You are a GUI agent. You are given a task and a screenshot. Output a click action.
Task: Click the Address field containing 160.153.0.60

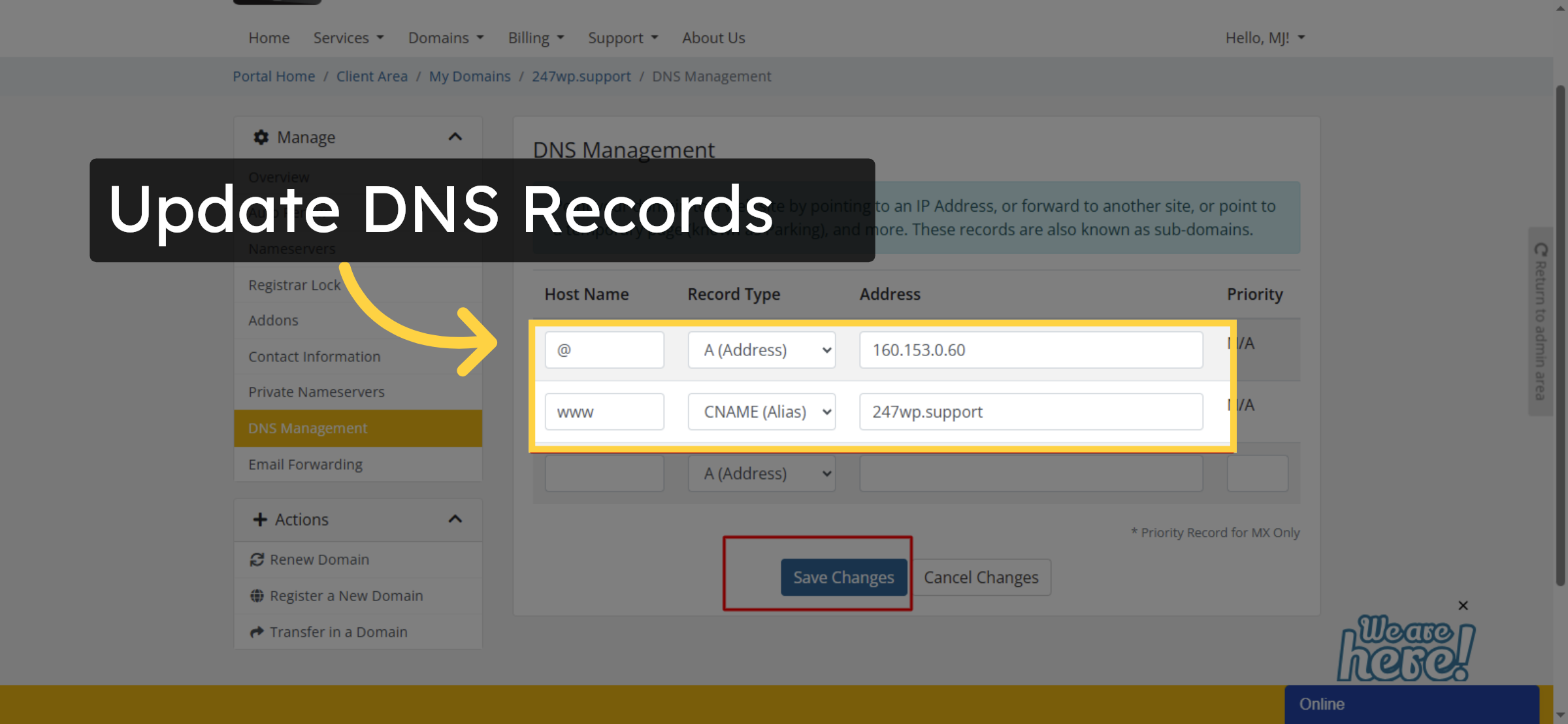pyautogui.click(x=1031, y=350)
